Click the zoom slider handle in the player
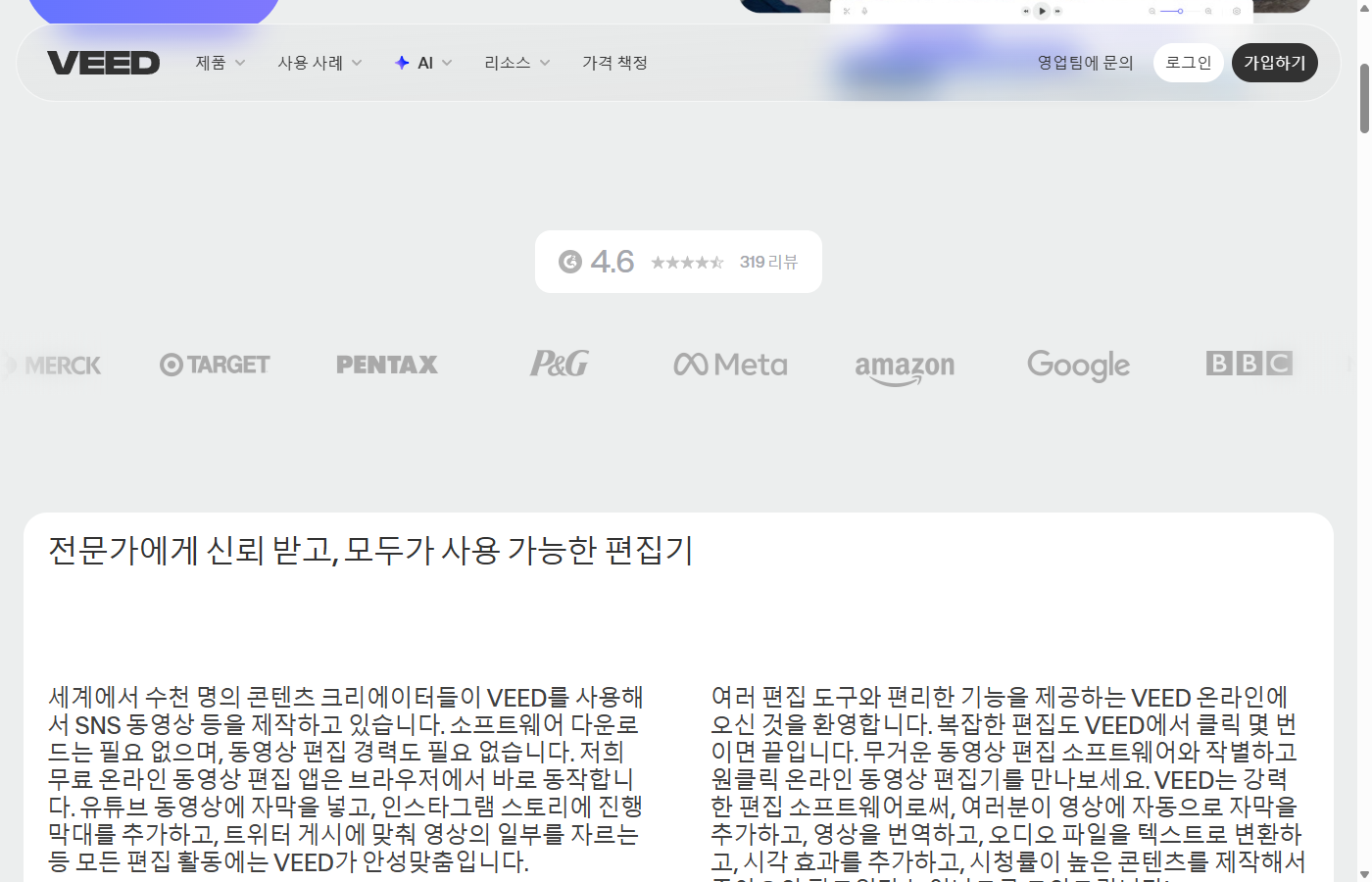 pos(1181,11)
